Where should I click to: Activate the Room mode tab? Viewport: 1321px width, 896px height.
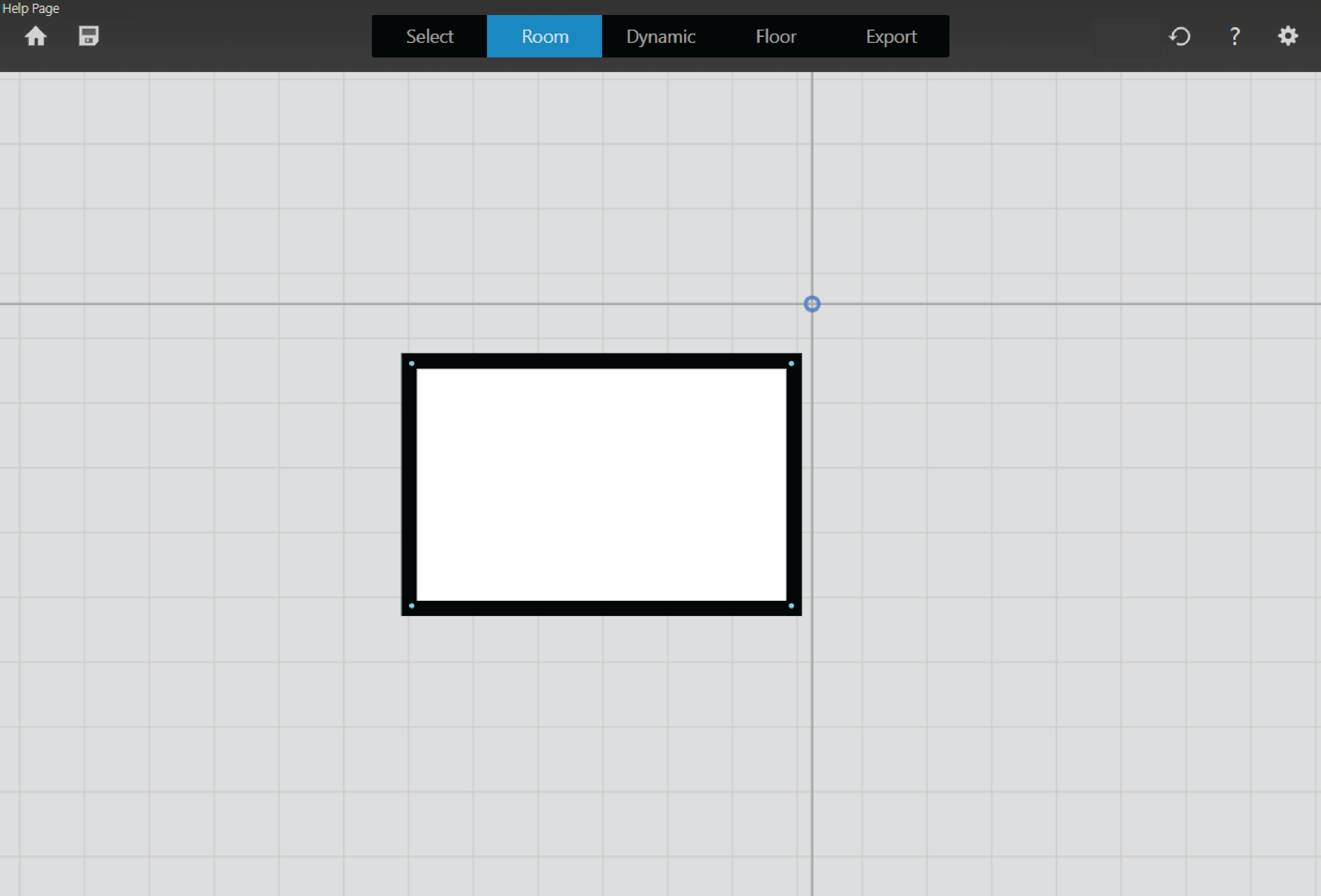coord(545,36)
